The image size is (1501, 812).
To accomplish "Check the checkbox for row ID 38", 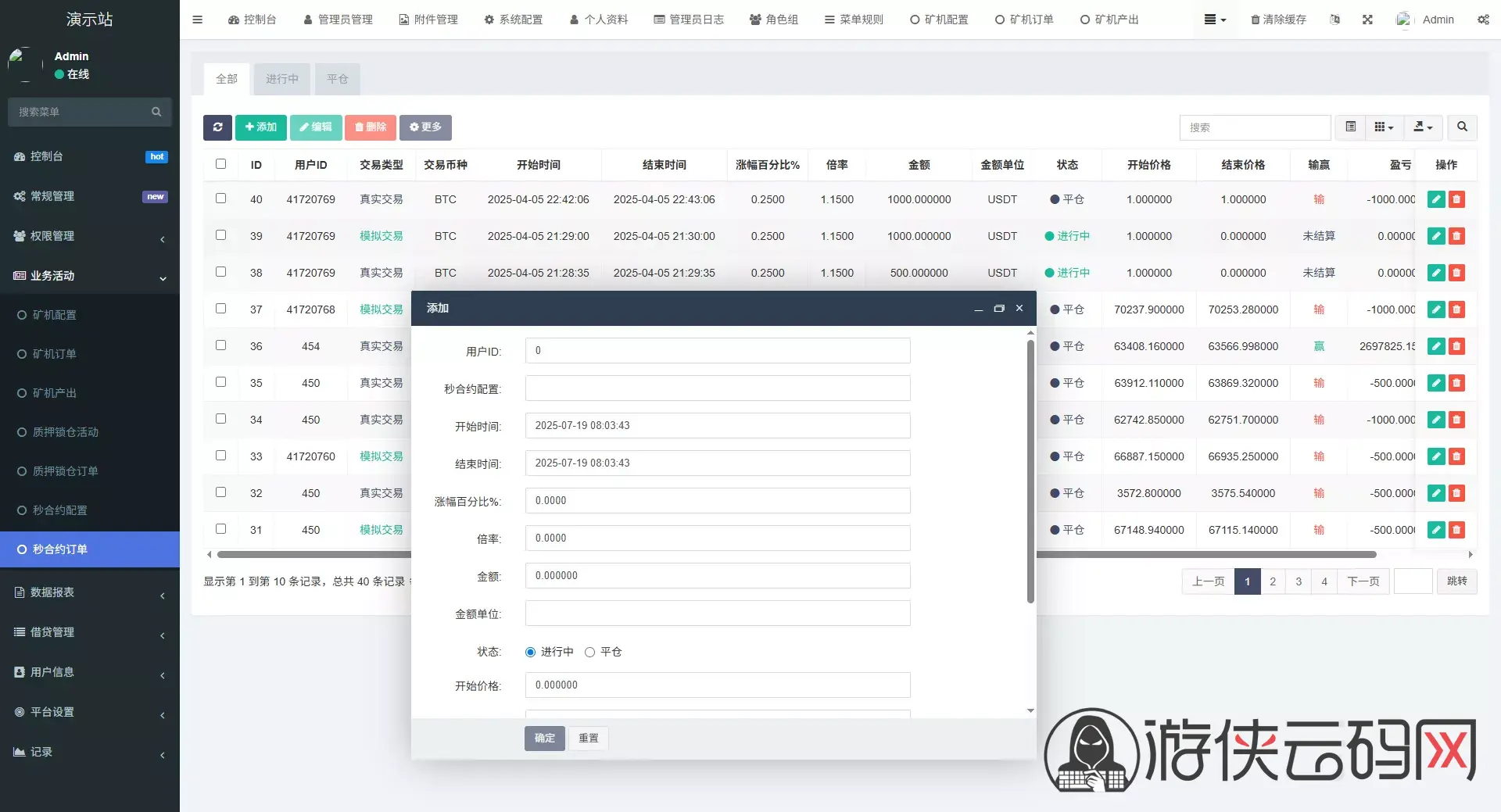I will click(x=220, y=272).
